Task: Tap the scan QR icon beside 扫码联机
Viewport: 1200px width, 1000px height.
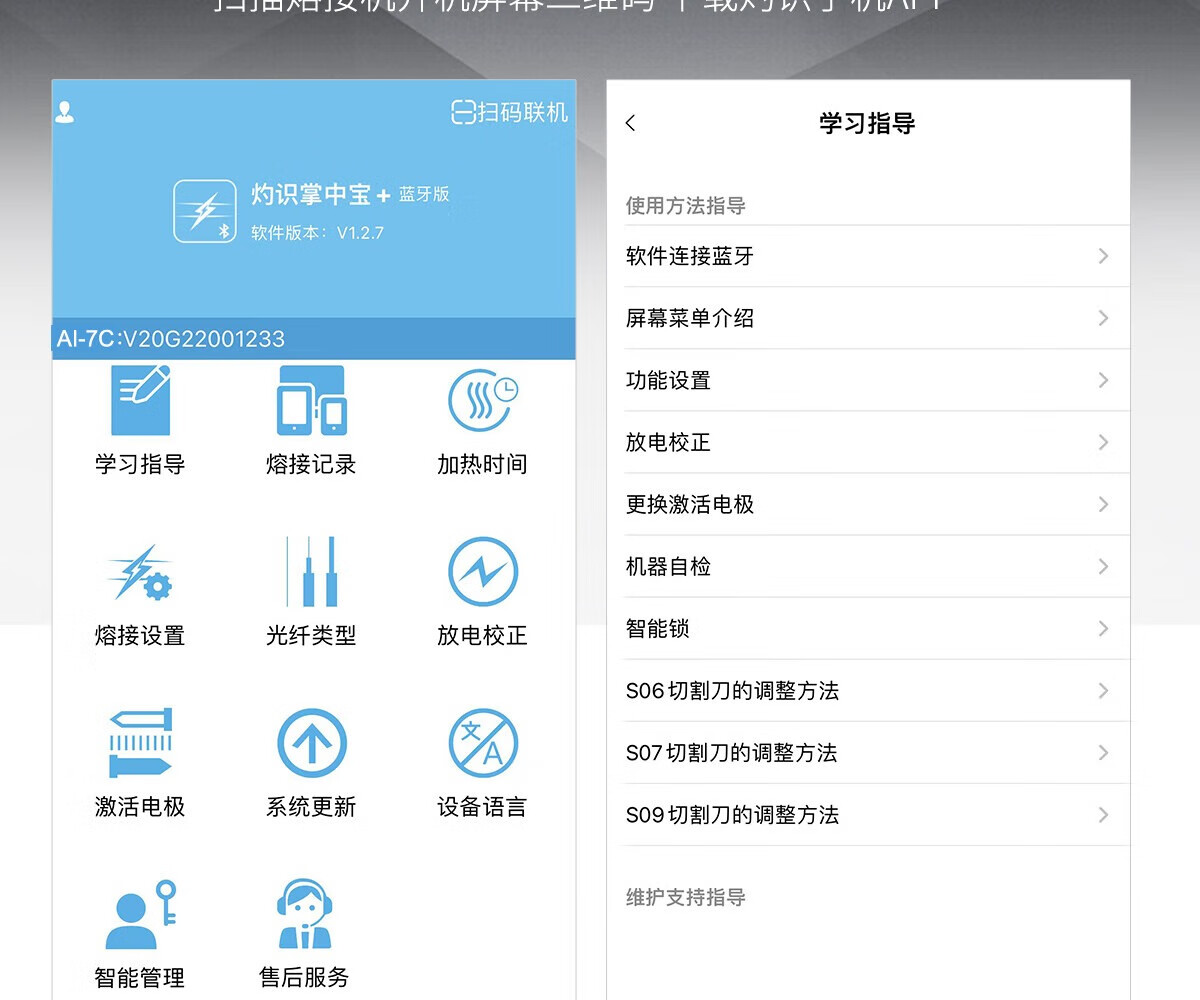Action: pyautogui.click(x=463, y=112)
